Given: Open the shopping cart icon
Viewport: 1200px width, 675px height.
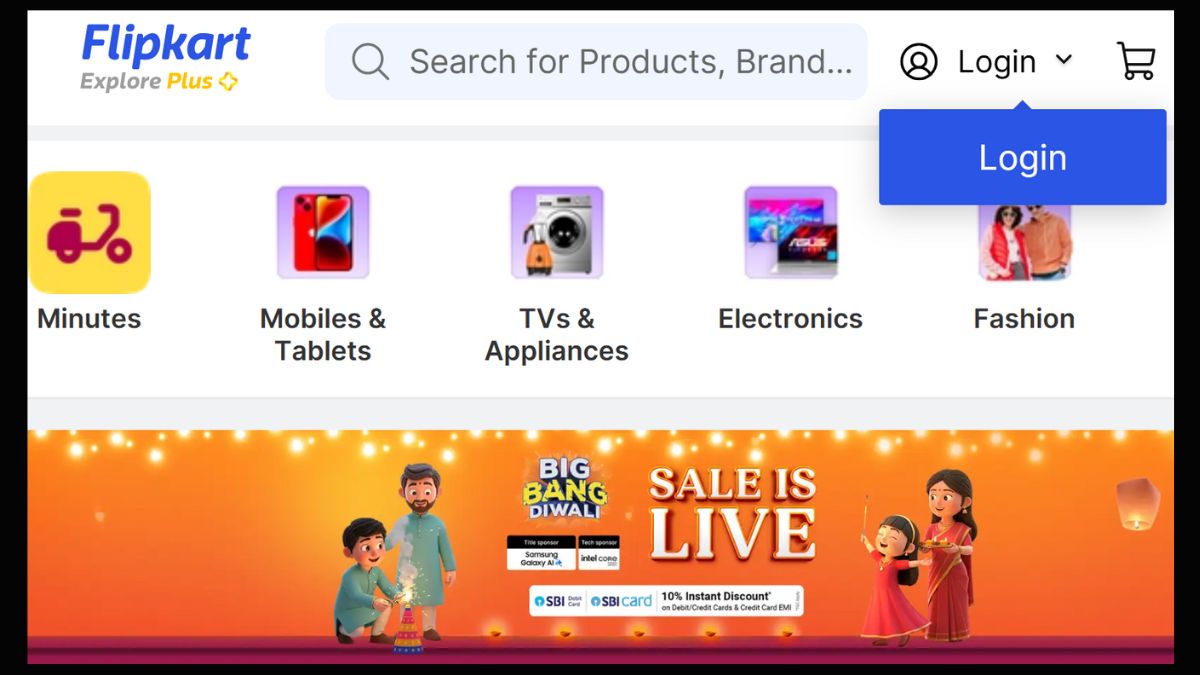Looking at the screenshot, I should point(1136,61).
